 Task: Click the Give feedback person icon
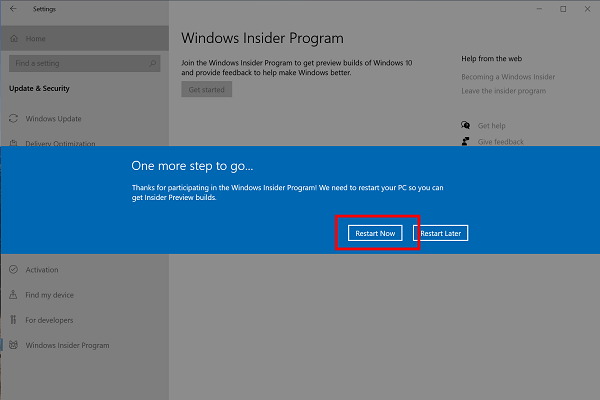coord(465,141)
